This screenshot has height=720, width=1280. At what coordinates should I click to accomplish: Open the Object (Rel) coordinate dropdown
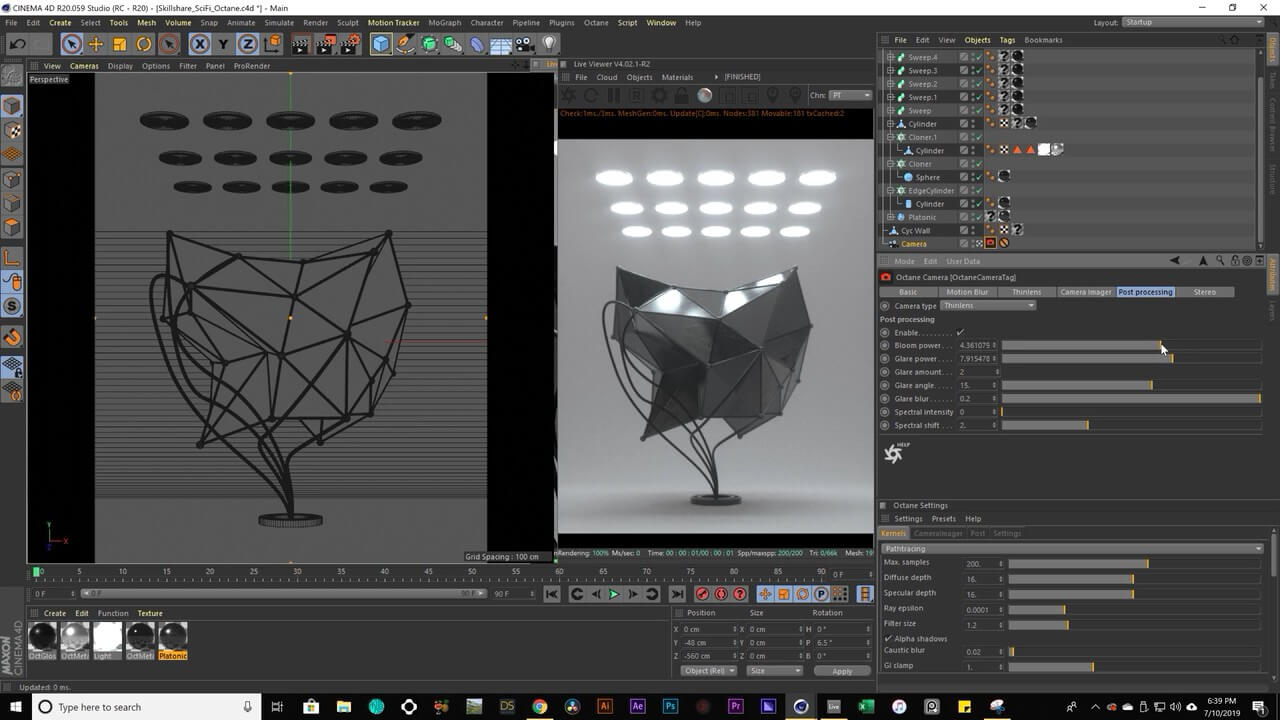tap(708, 671)
